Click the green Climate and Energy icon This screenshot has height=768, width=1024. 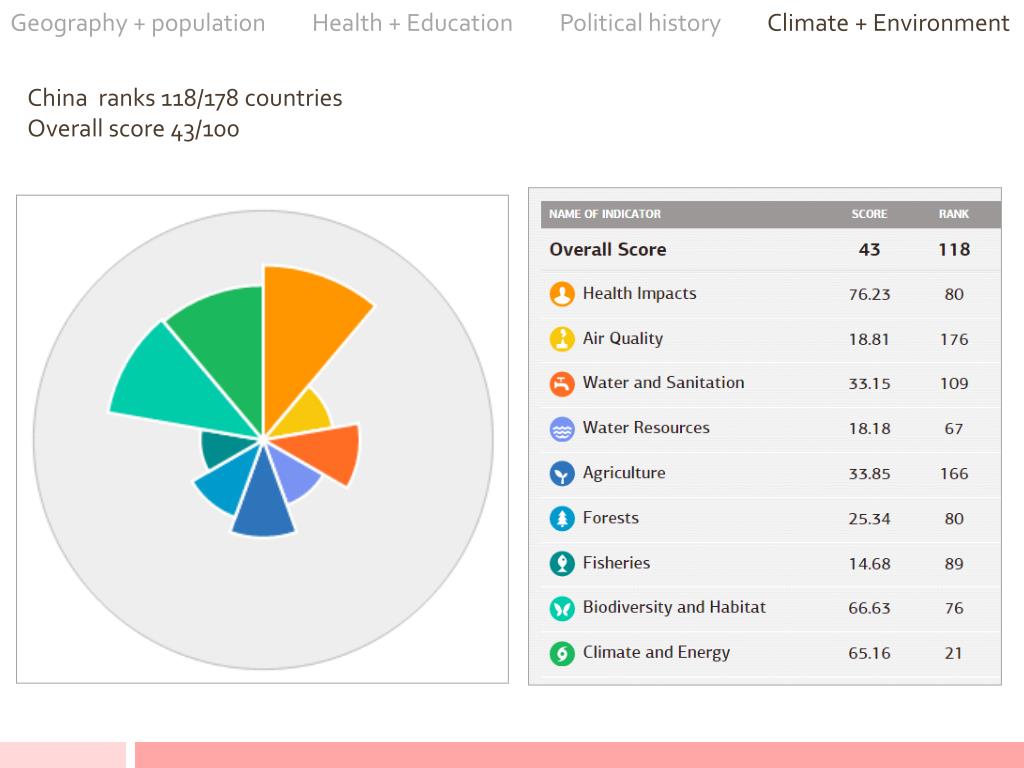pos(562,653)
